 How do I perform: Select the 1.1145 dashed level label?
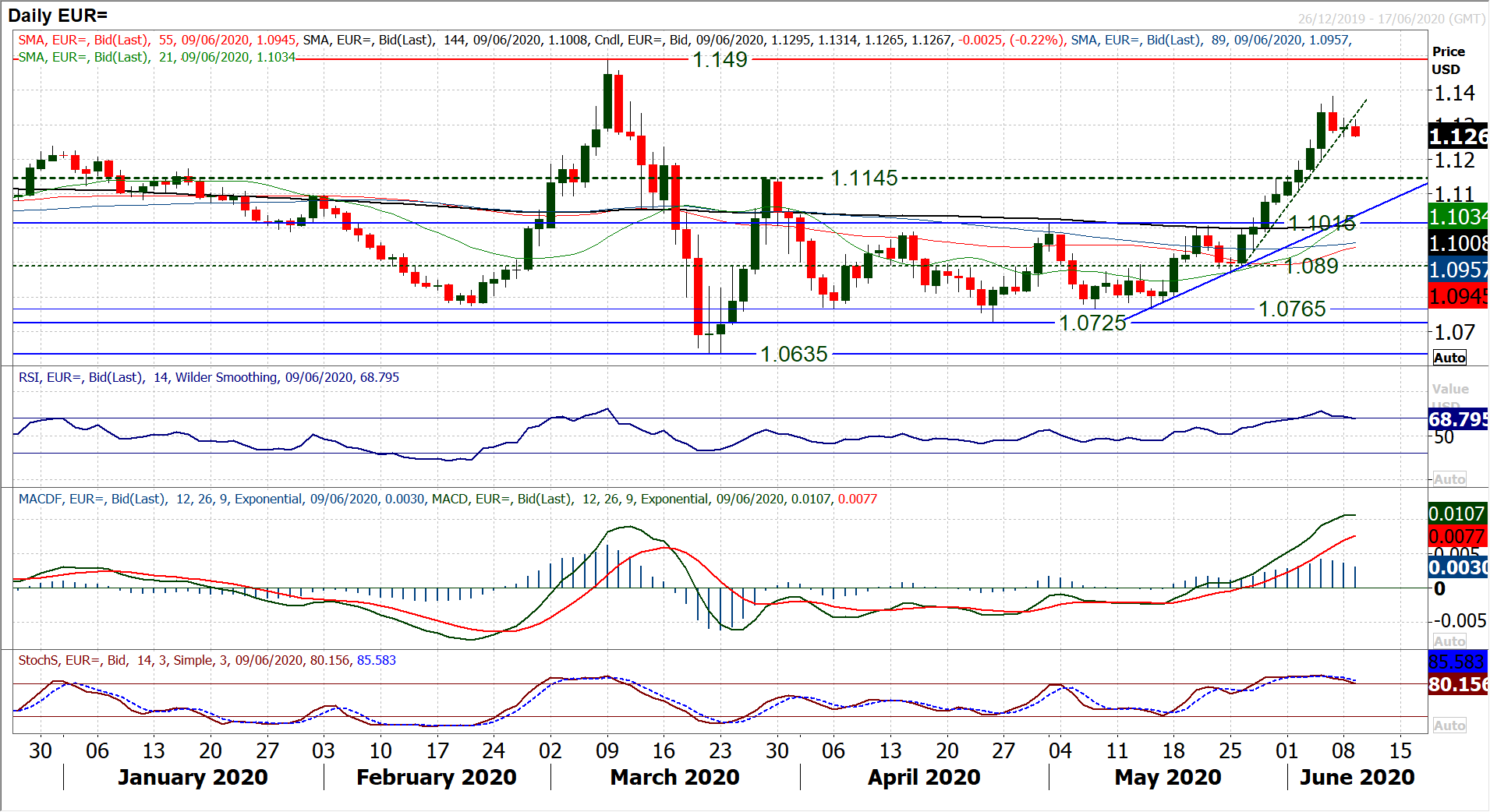[864, 178]
